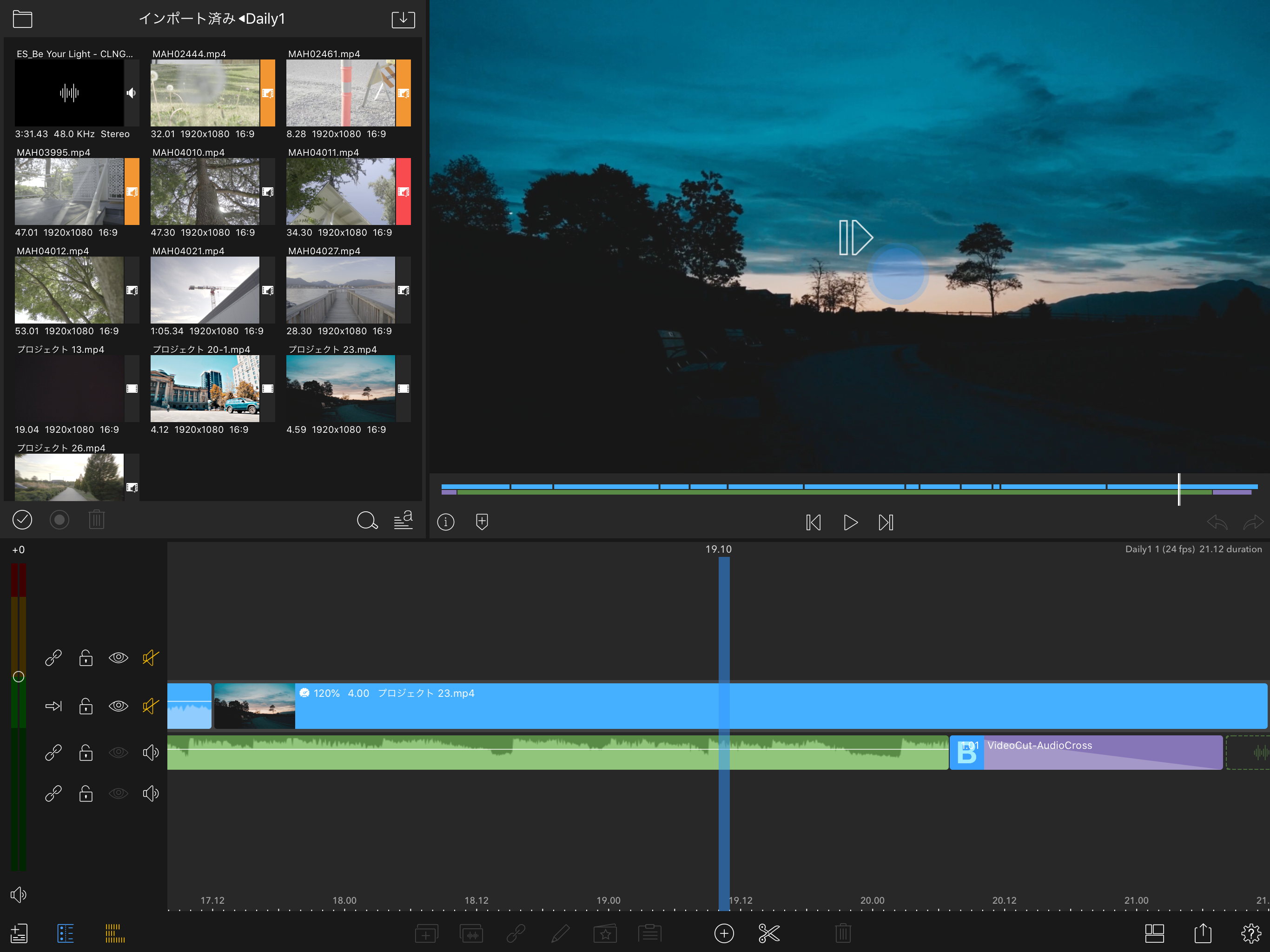Select the 120% プロジェクト 23.mp4 timeline clip
Viewport: 1270px width, 952px height.
(x=740, y=706)
